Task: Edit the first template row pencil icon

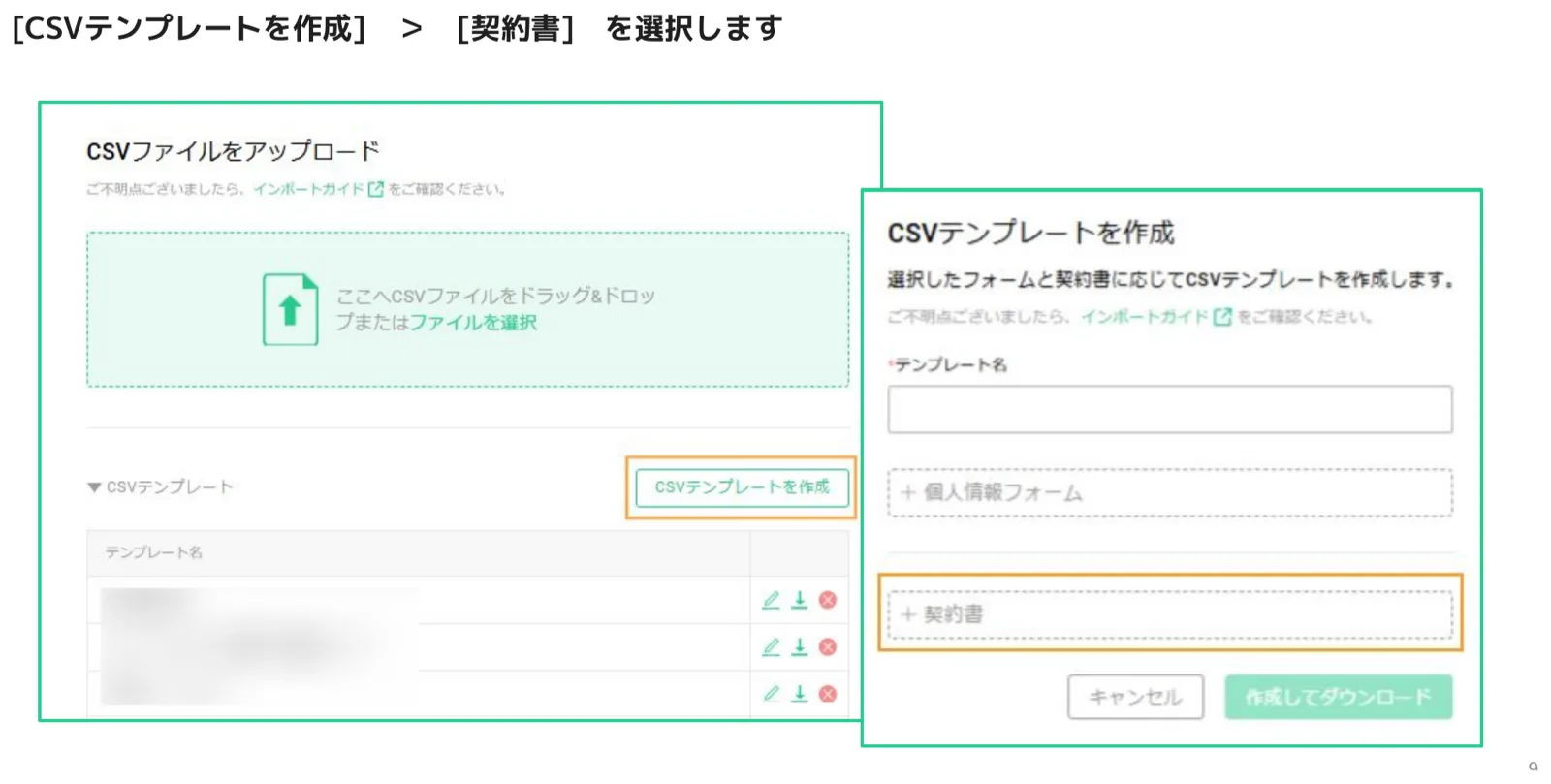Action: [771, 600]
